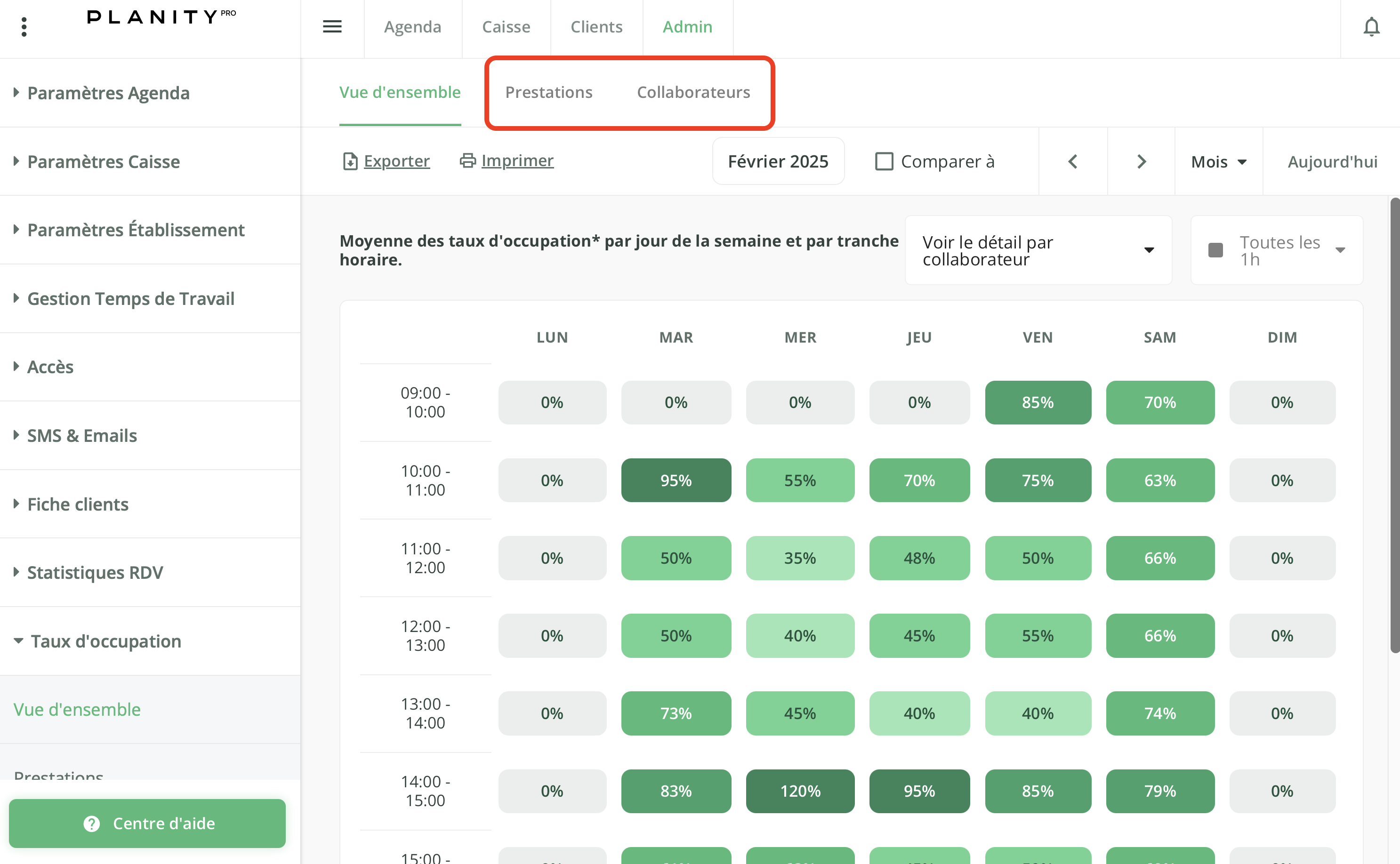1400x864 pixels.
Task: Toggle the hamburger menu icon
Action: point(332,27)
